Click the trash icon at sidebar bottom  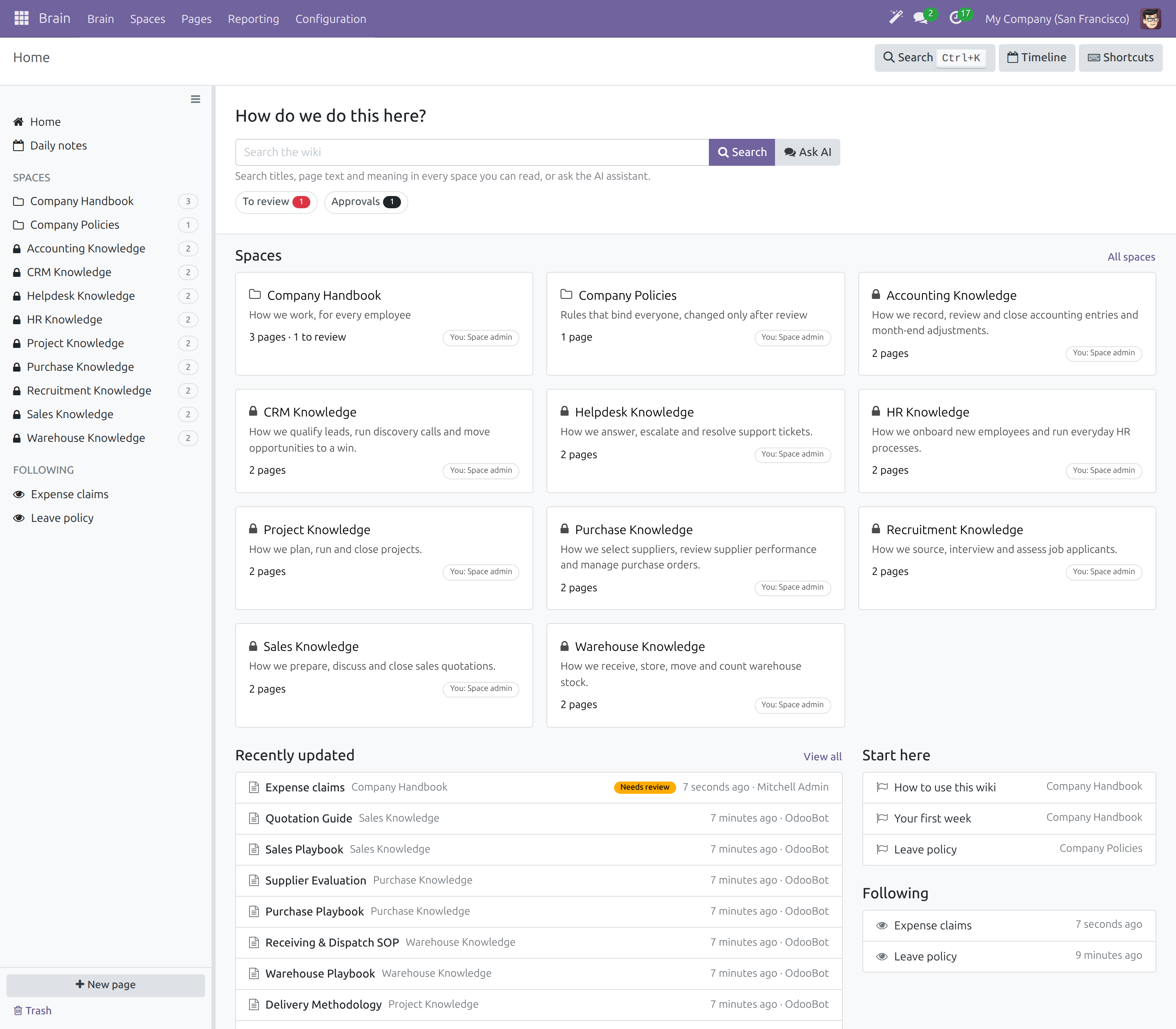(x=18, y=1011)
